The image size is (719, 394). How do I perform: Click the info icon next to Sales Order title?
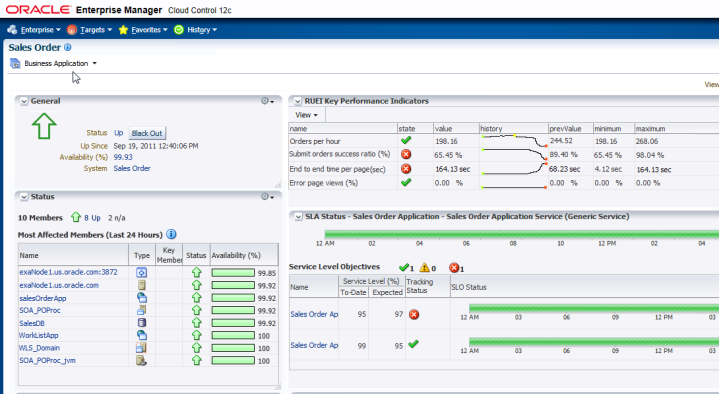coord(67,47)
